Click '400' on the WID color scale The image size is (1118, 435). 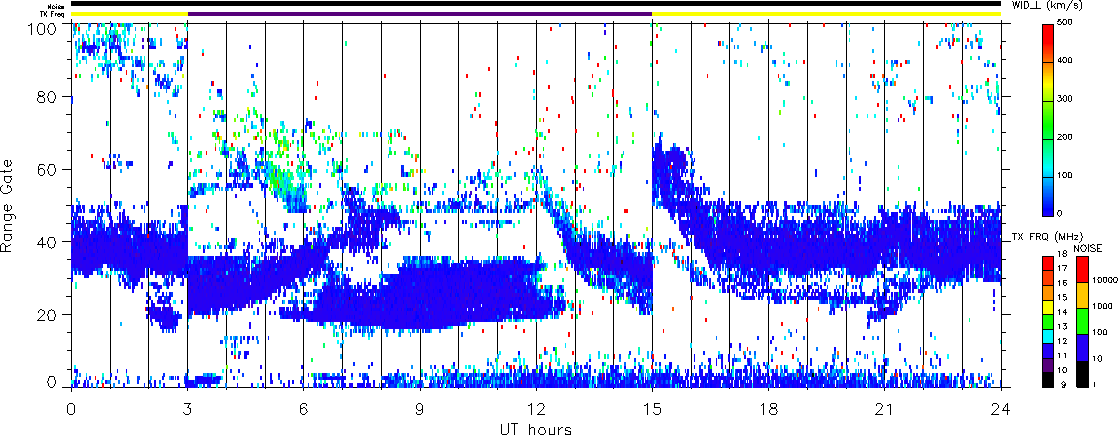pyautogui.click(x=1065, y=63)
